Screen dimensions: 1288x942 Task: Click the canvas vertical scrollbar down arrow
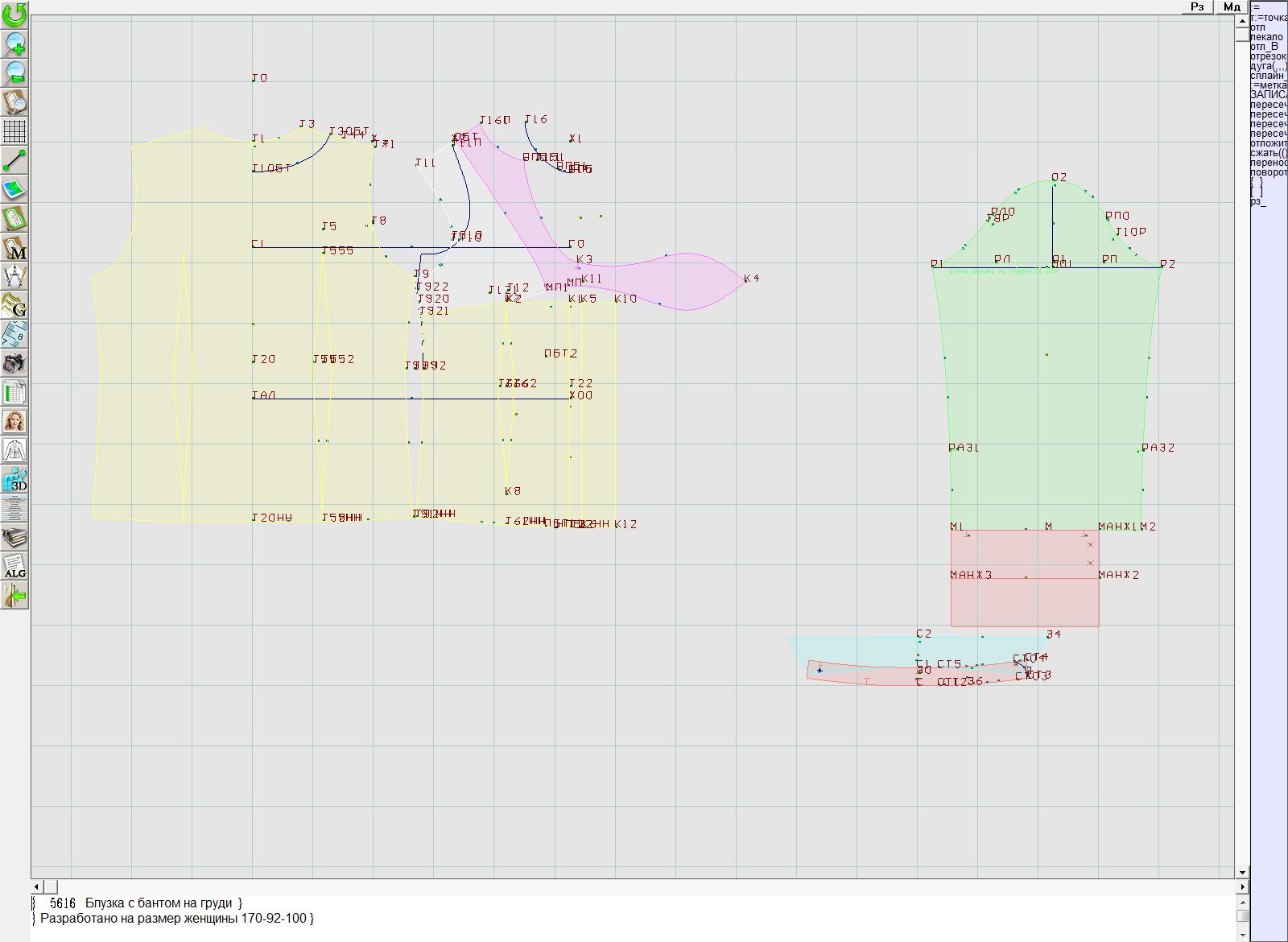click(x=1242, y=873)
